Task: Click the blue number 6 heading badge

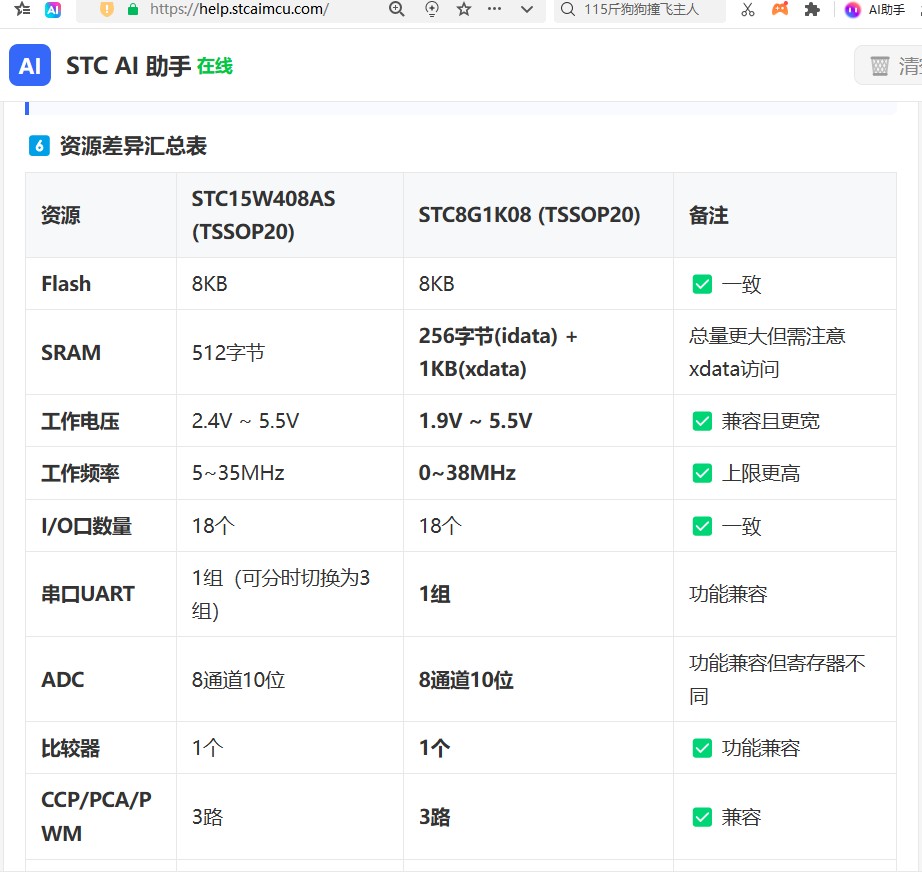Action: point(39,146)
